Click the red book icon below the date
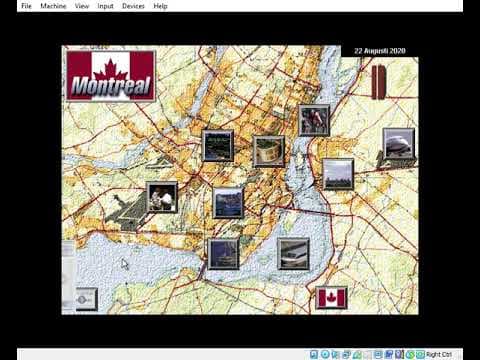 (379, 82)
